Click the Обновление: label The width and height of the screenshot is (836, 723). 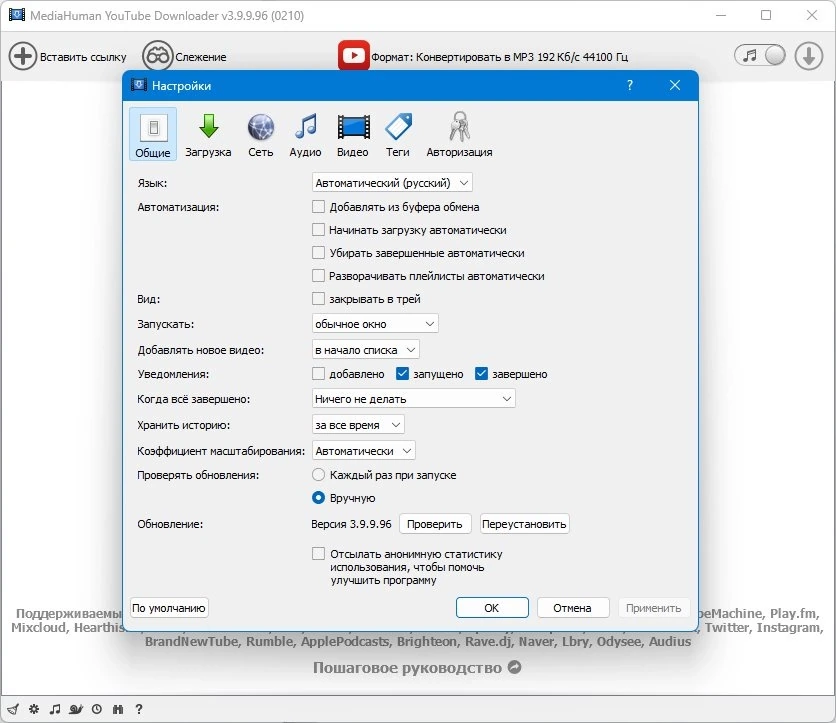[170, 524]
